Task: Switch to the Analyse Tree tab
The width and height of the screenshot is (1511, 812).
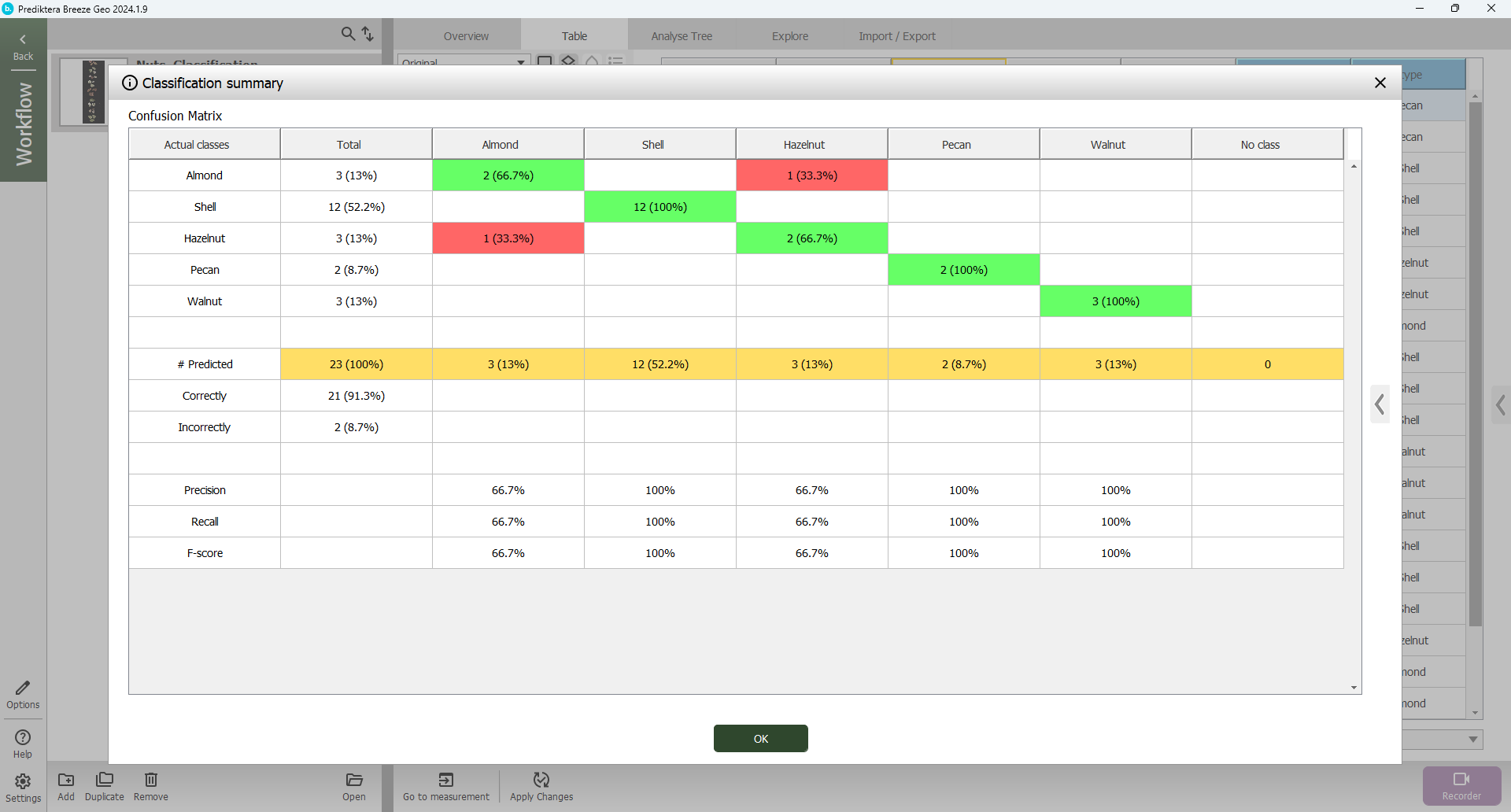Action: pyautogui.click(x=682, y=36)
